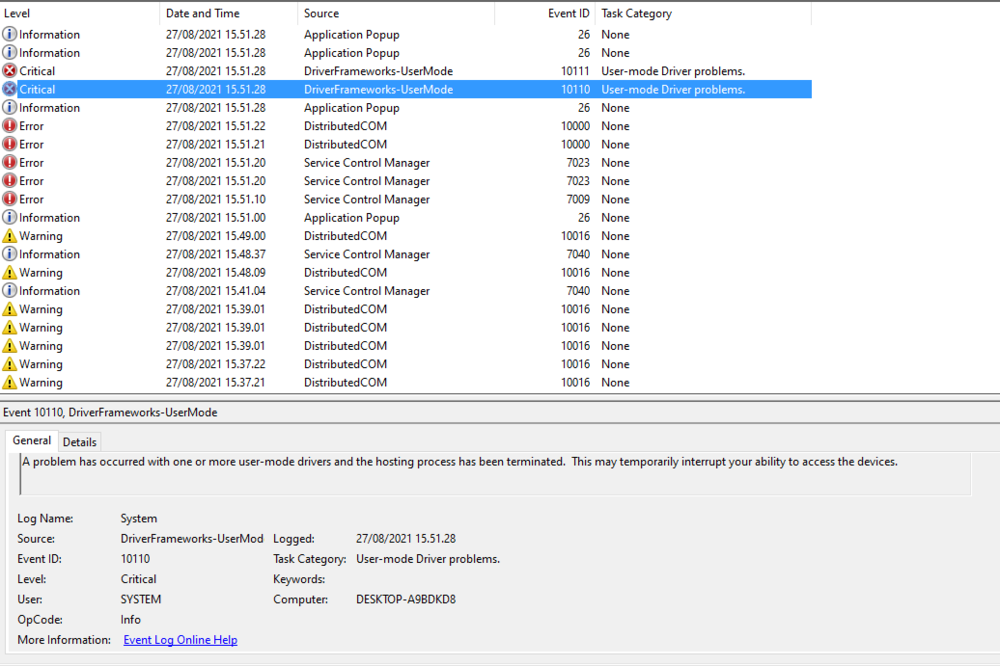Sort by Date and Time column header

228,14
